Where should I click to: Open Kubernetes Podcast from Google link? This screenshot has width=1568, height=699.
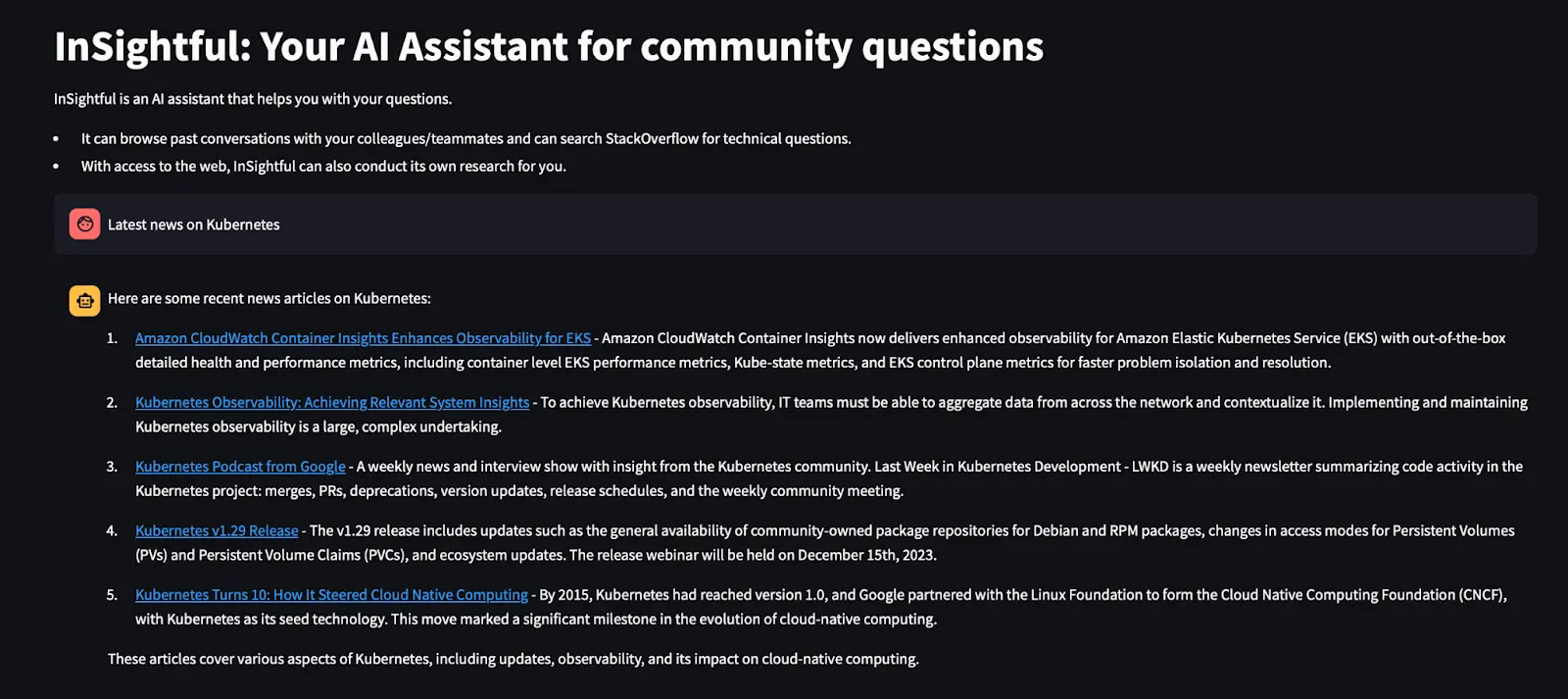[x=240, y=467]
